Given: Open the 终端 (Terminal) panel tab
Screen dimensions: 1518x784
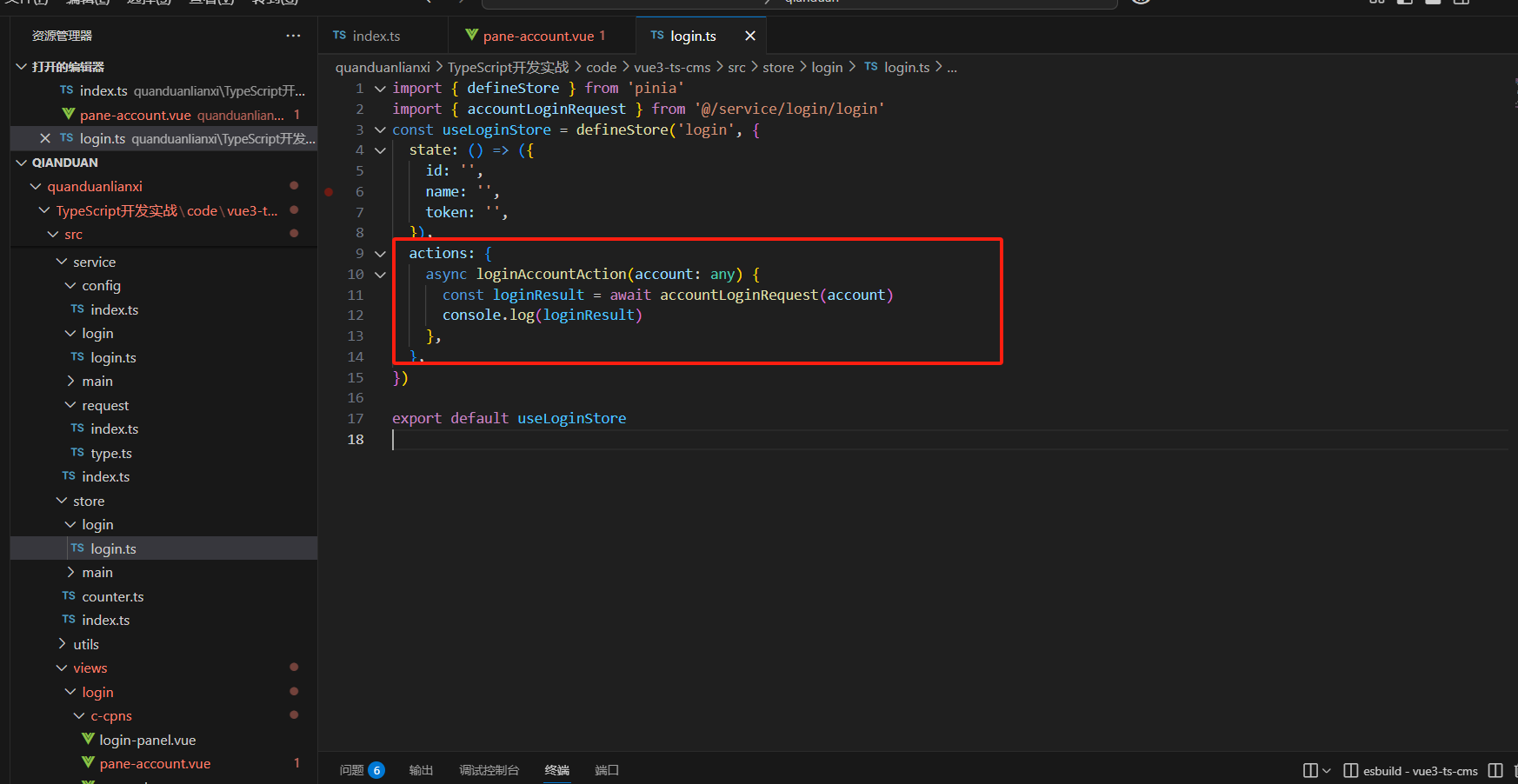Looking at the screenshot, I should pos(557,770).
